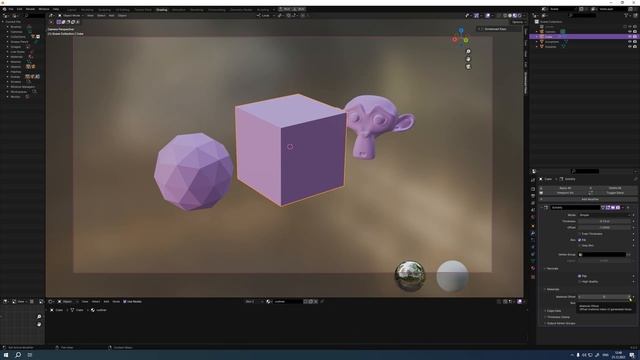The height and width of the screenshot is (360, 640).
Task: Open the Object Data properties tab (green triangle)
Action: point(533,261)
